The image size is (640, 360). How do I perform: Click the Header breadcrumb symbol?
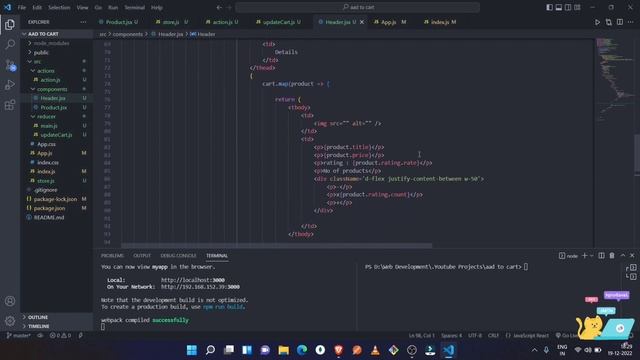tap(203, 34)
